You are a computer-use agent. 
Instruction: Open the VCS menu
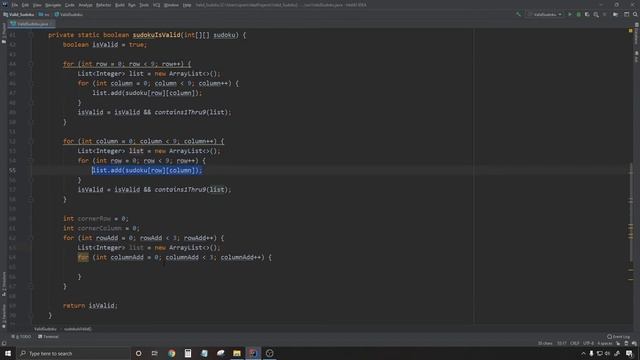[157, 5]
